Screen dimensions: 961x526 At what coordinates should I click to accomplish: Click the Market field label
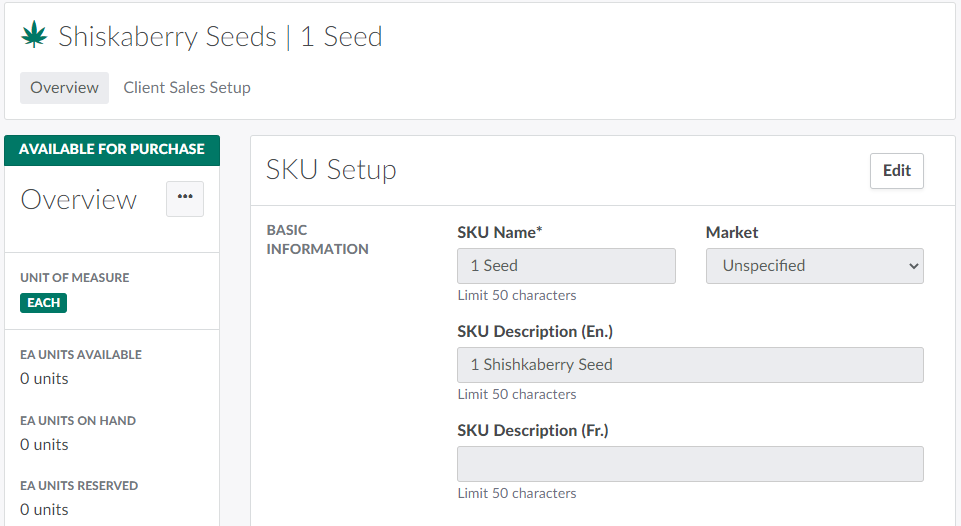[x=732, y=233]
